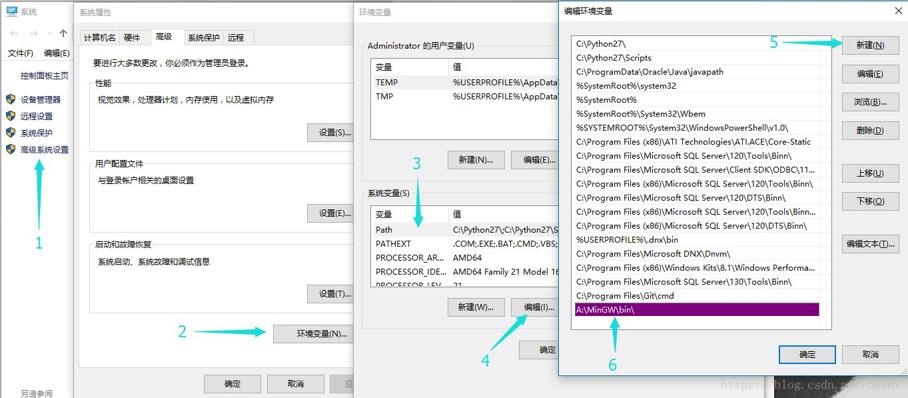Switch to the 计算机名 tab
Viewport: 908px width, 398px height.
100,38
